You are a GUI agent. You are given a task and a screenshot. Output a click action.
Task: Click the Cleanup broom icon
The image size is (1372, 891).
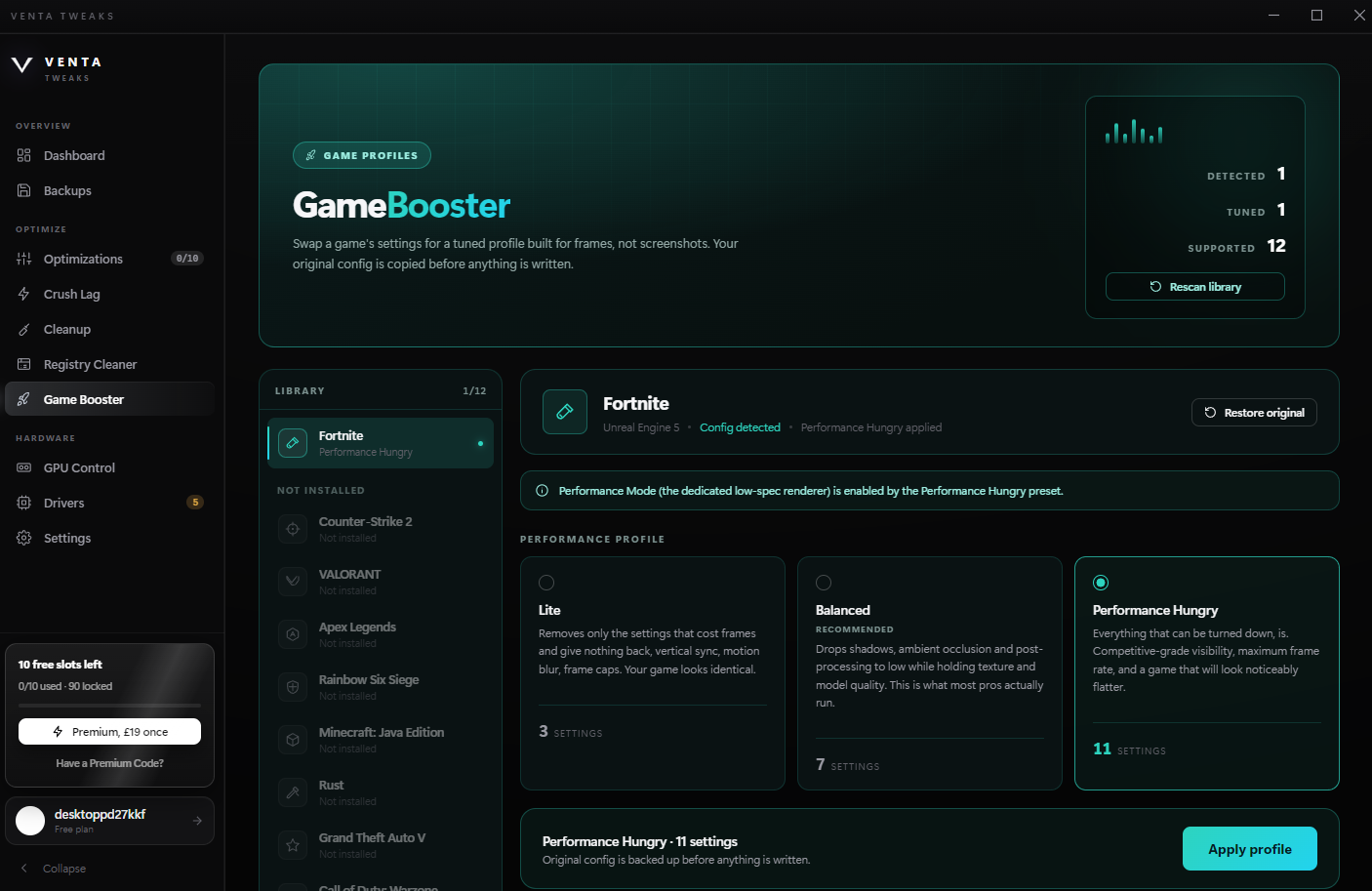(x=24, y=329)
